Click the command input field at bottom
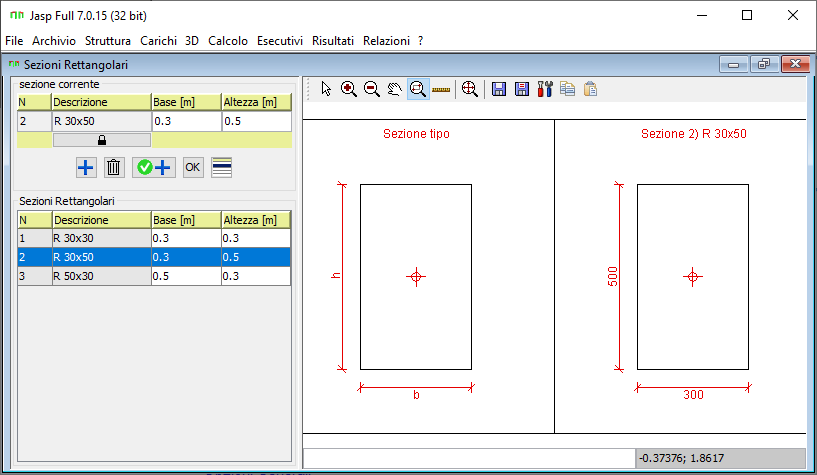 [x=469, y=458]
